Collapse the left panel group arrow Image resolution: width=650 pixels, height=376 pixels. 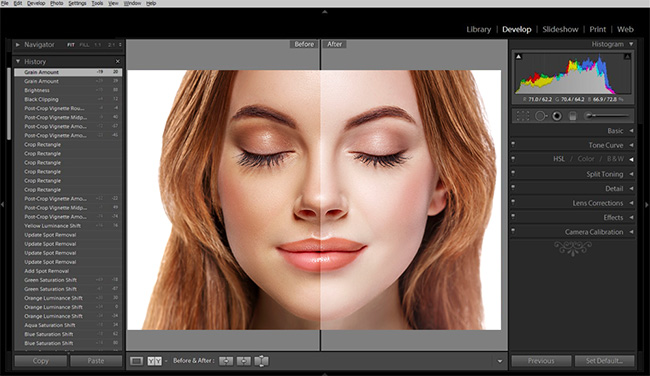click(x=2, y=204)
